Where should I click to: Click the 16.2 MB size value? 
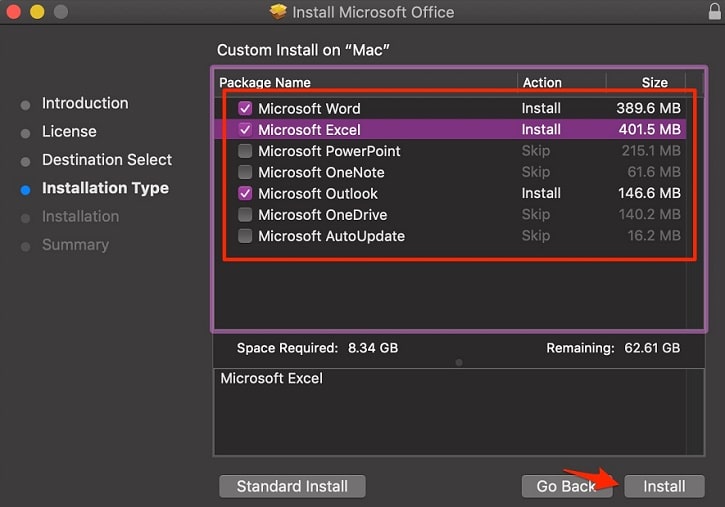654,236
